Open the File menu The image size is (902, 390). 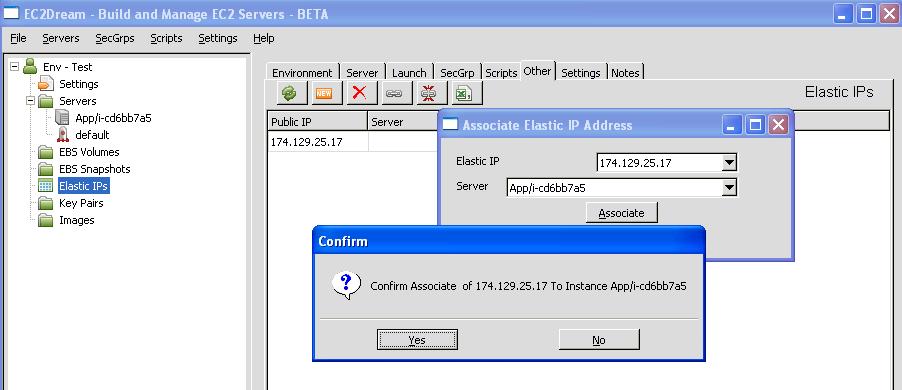pos(18,39)
